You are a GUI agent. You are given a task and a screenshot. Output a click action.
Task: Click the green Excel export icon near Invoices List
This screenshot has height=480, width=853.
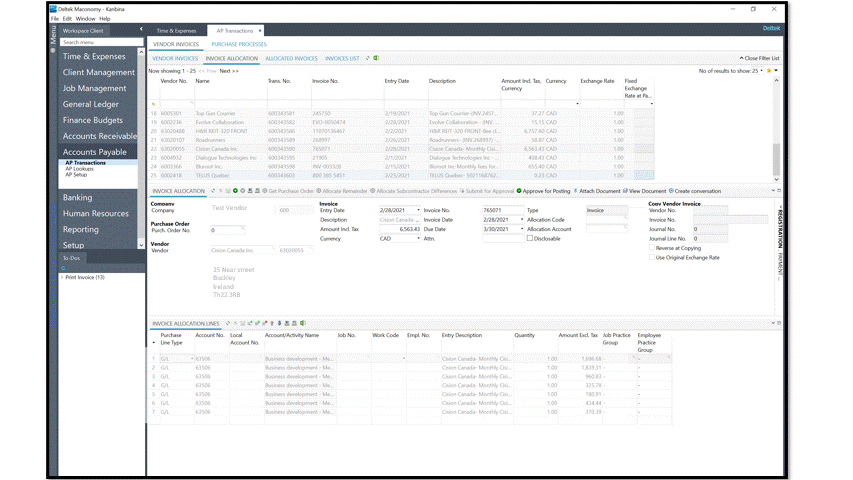(x=376, y=58)
